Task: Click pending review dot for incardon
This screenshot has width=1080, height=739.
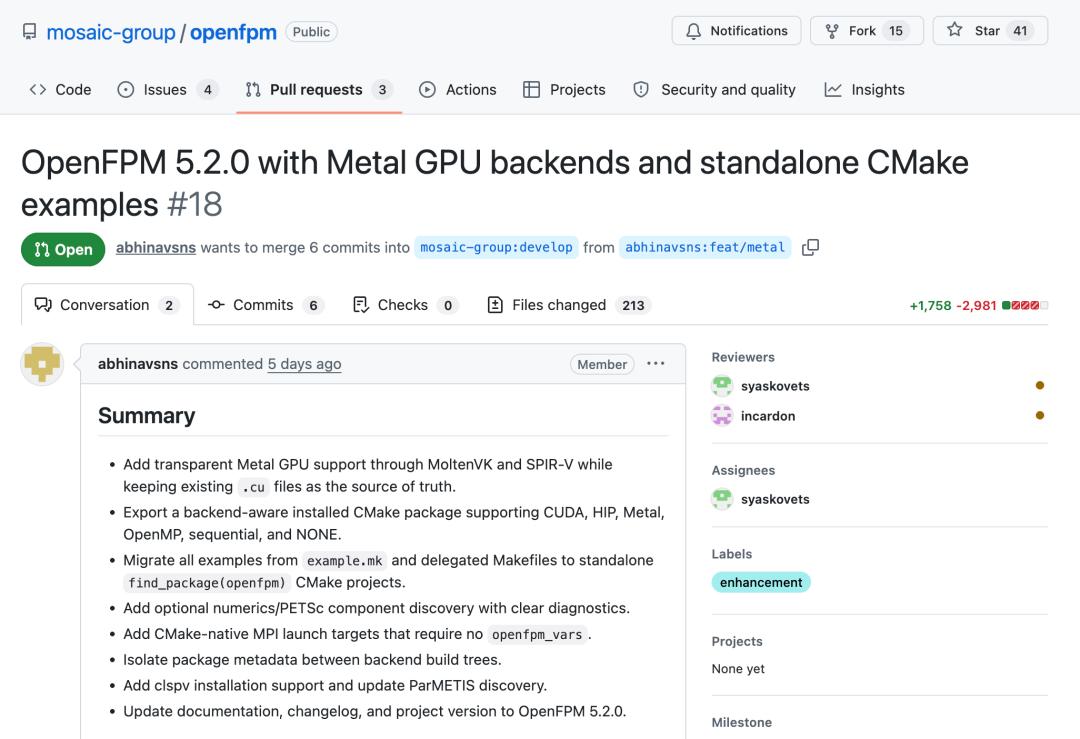Action: pyautogui.click(x=1040, y=415)
